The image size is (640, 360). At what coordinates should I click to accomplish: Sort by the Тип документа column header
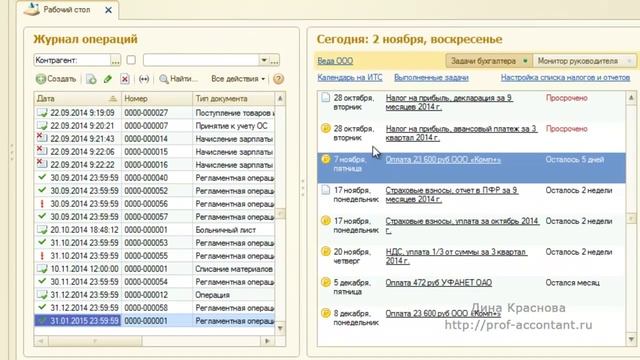click(x=234, y=99)
